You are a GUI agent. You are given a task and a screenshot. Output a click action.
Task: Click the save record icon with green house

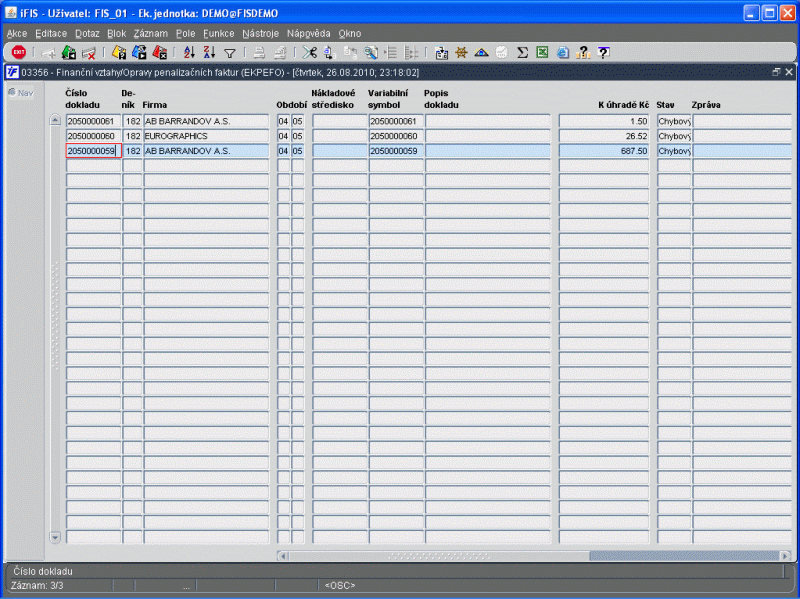click(69, 52)
